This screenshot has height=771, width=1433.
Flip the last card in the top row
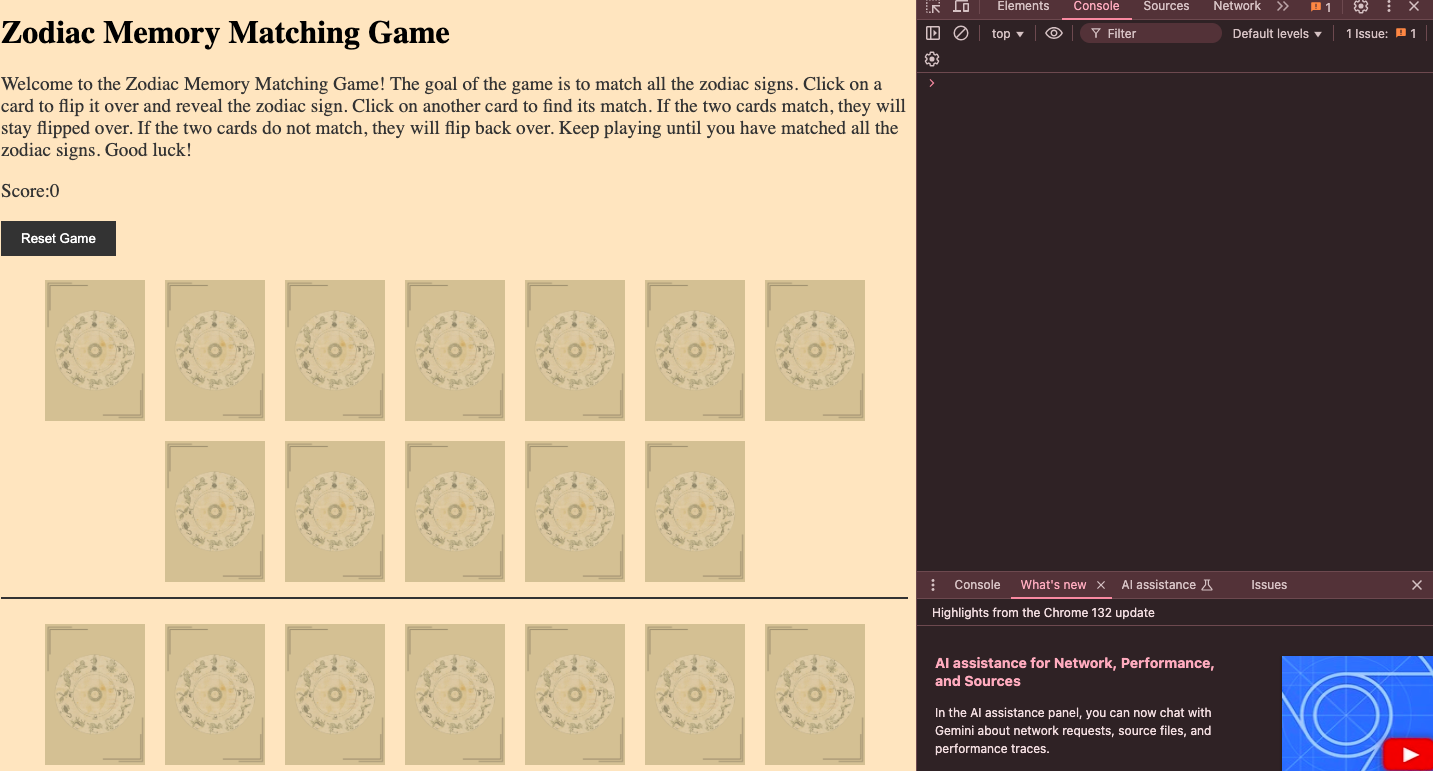pos(815,350)
